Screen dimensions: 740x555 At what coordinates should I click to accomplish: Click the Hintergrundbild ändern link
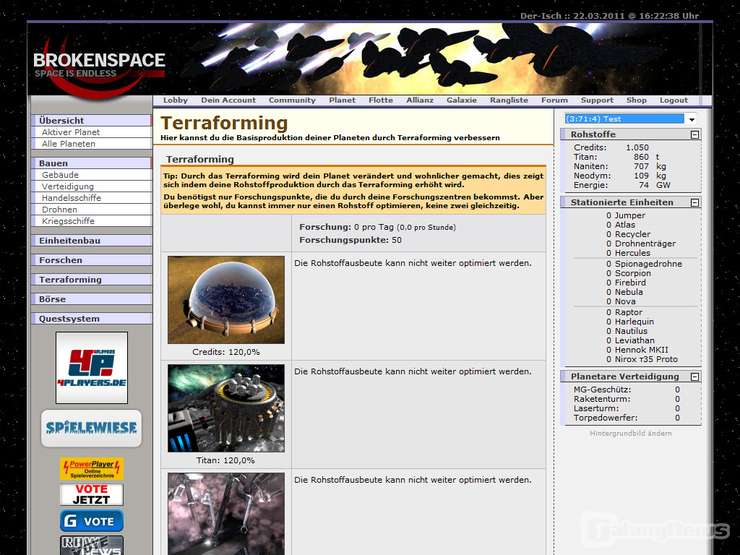tap(631, 433)
